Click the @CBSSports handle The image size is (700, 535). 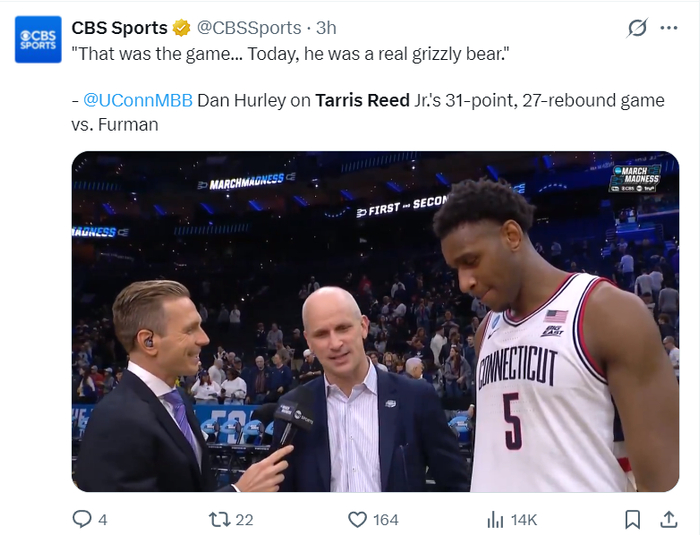247,27
